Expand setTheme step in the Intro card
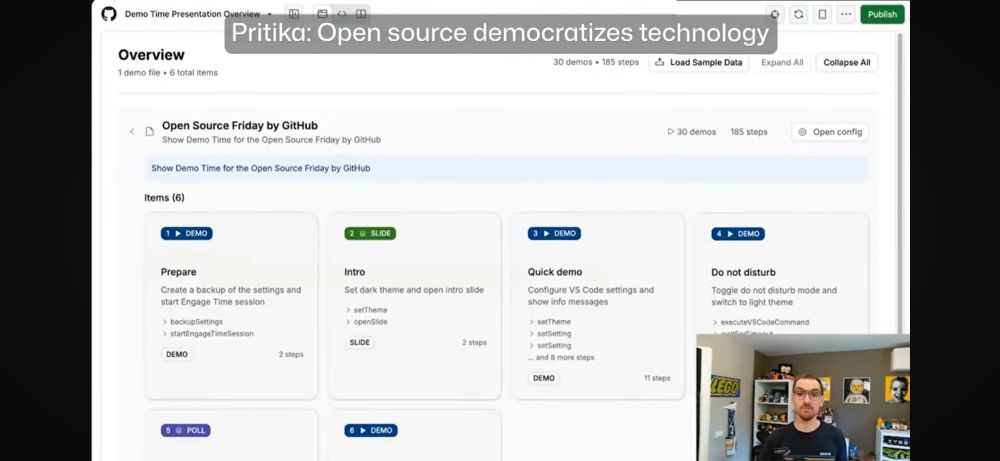This screenshot has width=1000, height=461. pyautogui.click(x=367, y=310)
